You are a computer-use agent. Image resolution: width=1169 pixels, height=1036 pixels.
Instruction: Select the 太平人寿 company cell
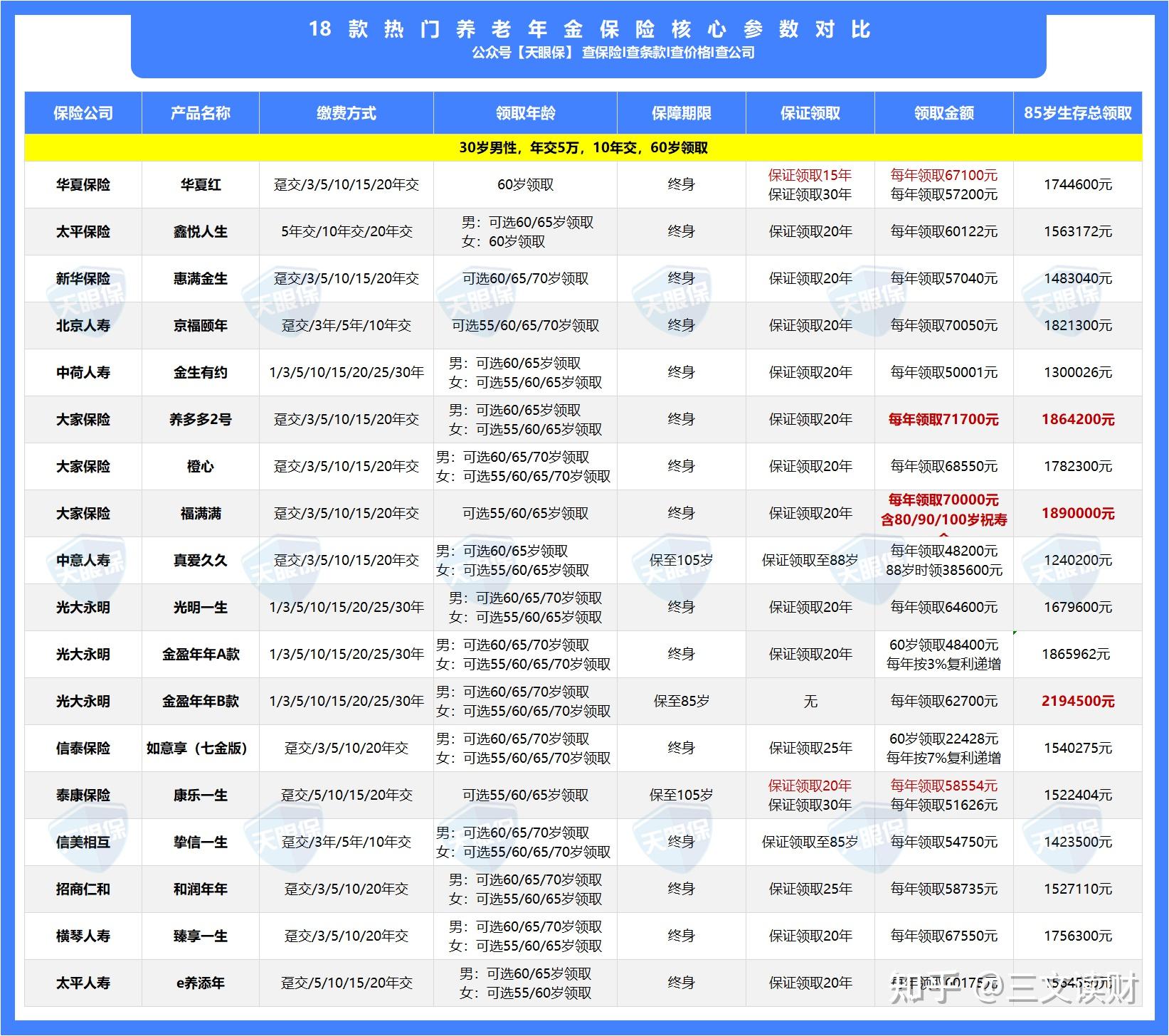[x=83, y=983]
